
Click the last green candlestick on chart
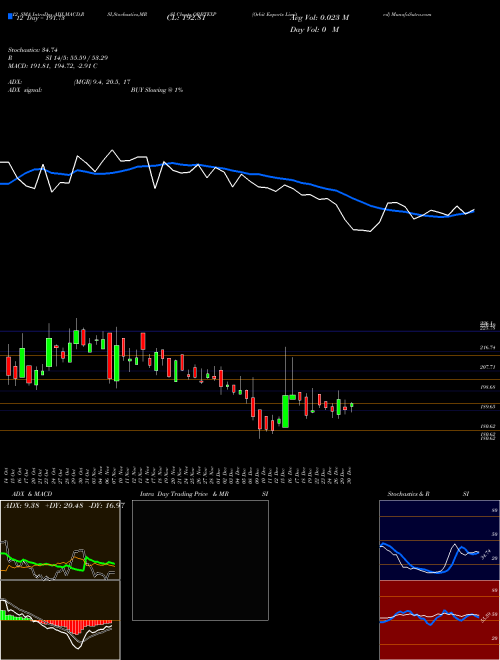[352, 405]
